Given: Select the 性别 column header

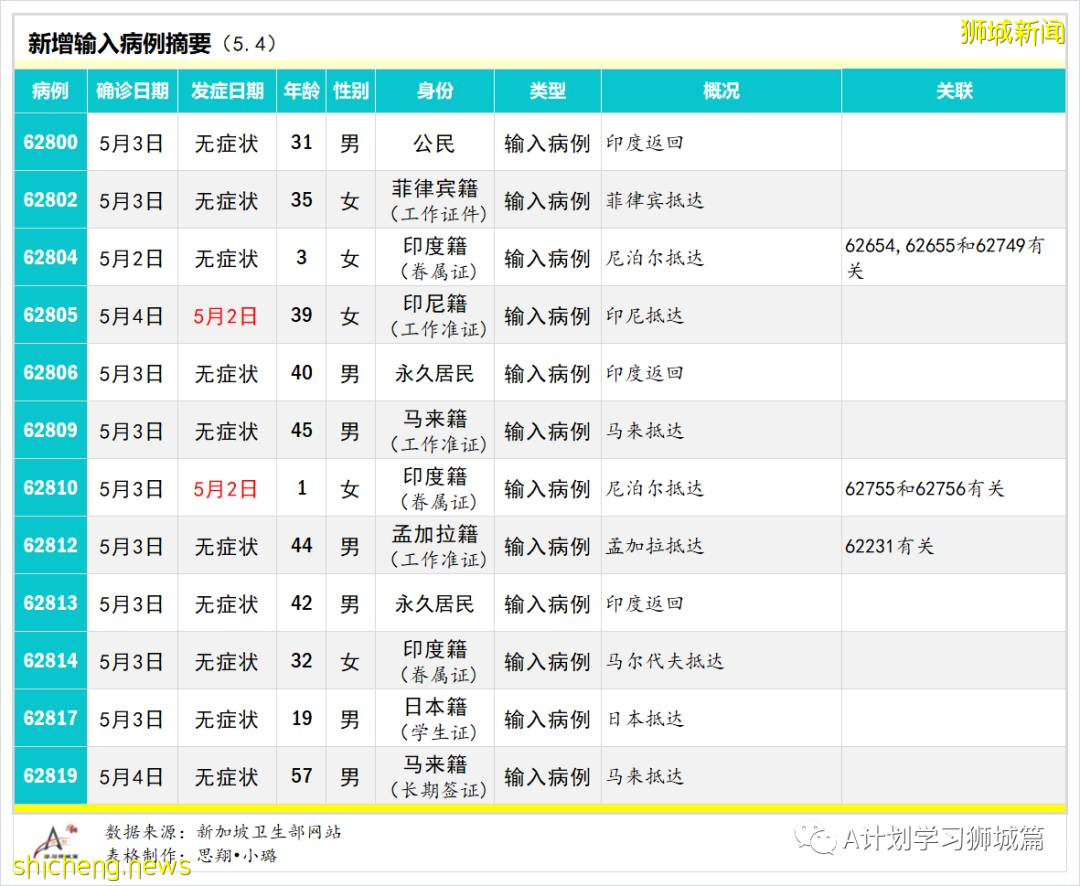Looking at the screenshot, I should coord(350,90).
